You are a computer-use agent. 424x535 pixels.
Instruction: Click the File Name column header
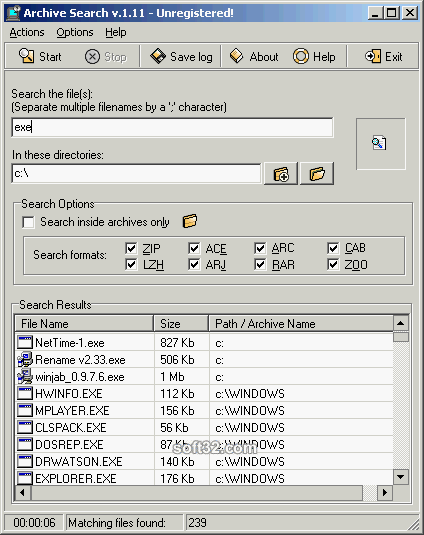pos(84,323)
